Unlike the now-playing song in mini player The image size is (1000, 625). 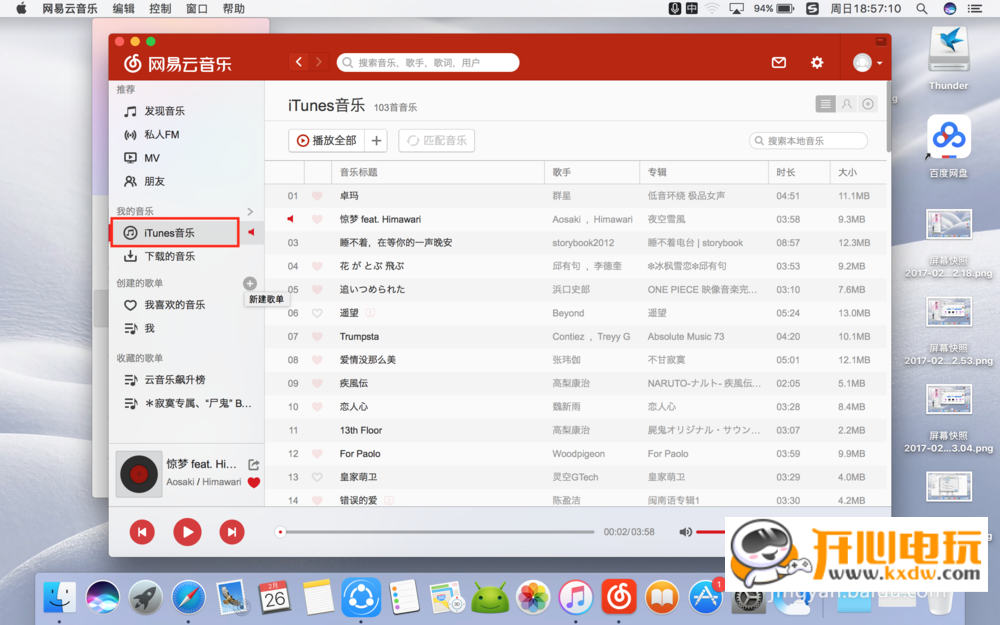[254, 482]
